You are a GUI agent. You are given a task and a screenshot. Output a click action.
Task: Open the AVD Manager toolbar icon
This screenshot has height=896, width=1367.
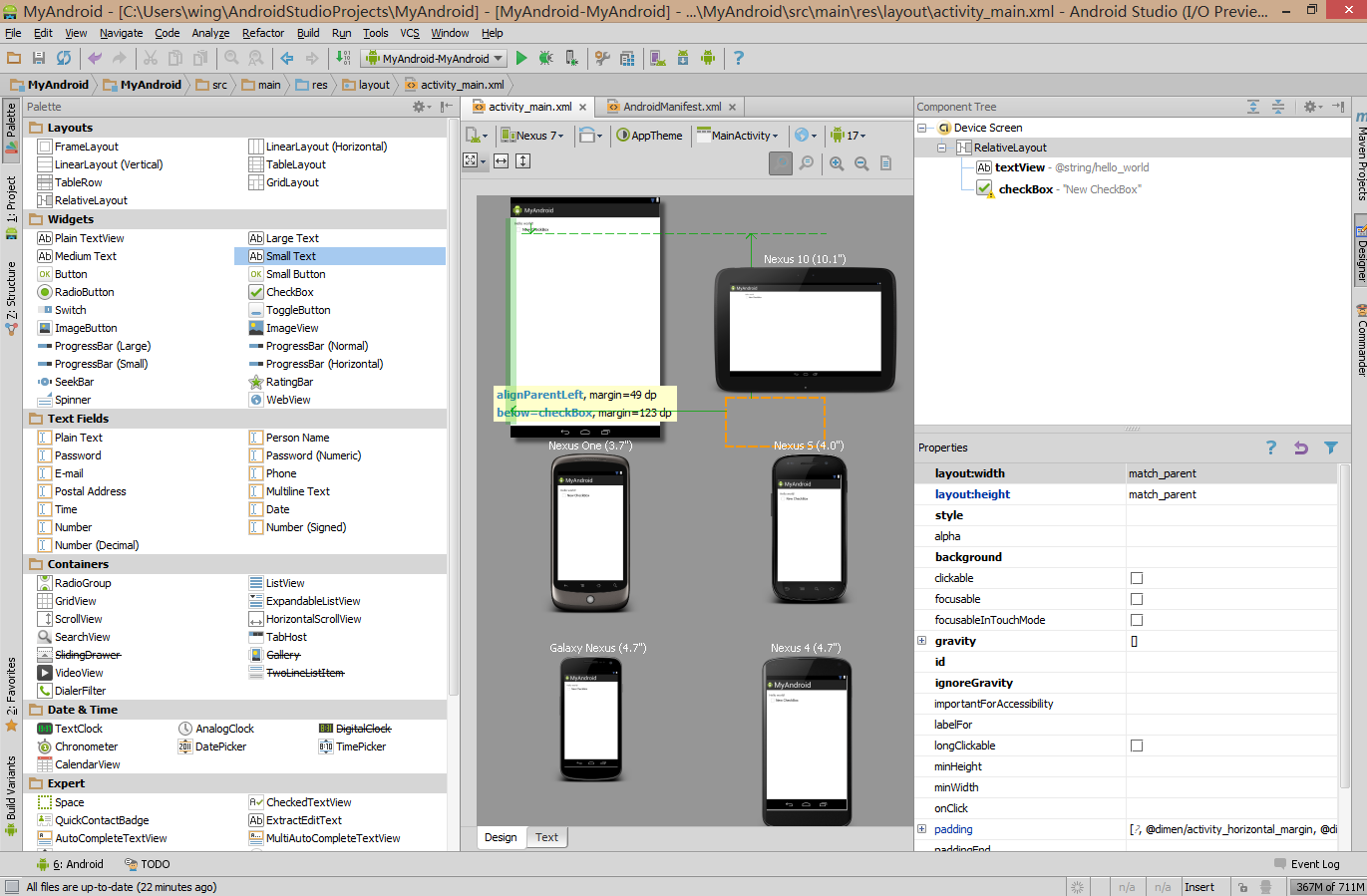pos(658,58)
